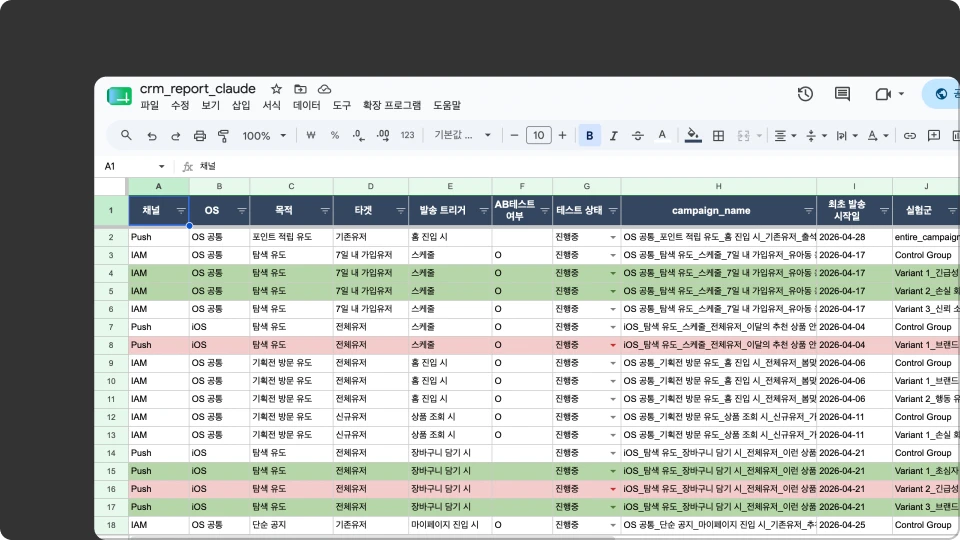Star the crm_report_claude document
Image resolution: width=960 pixels, height=540 pixels.
click(x=276, y=89)
